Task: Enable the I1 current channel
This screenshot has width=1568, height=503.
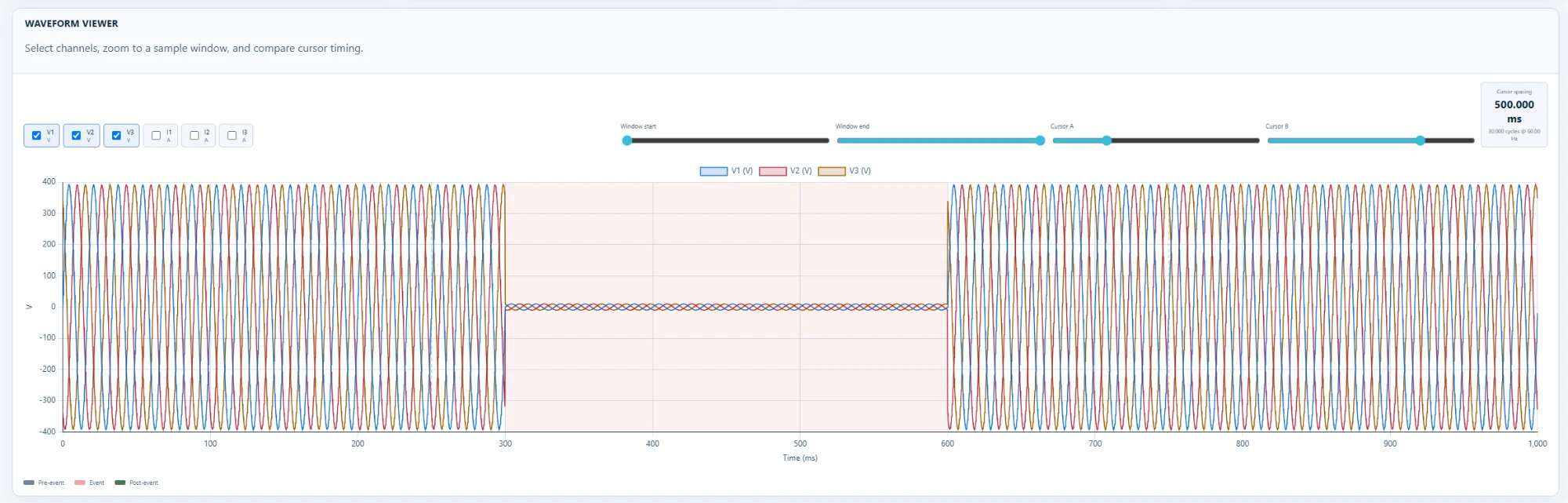Action: (156, 136)
